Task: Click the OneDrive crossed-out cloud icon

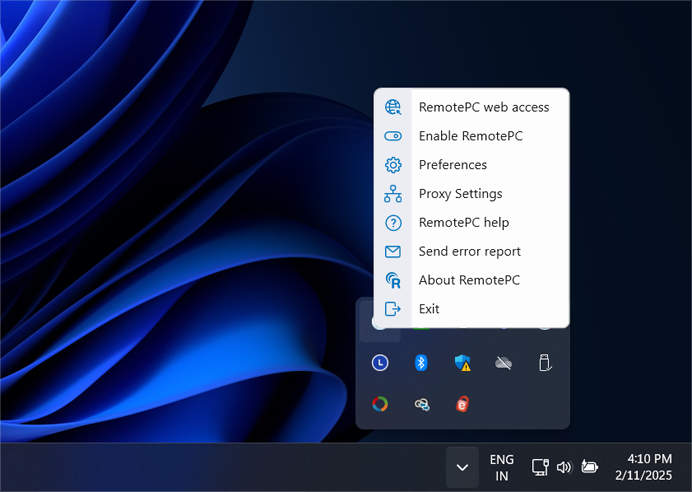Action: (504, 363)
